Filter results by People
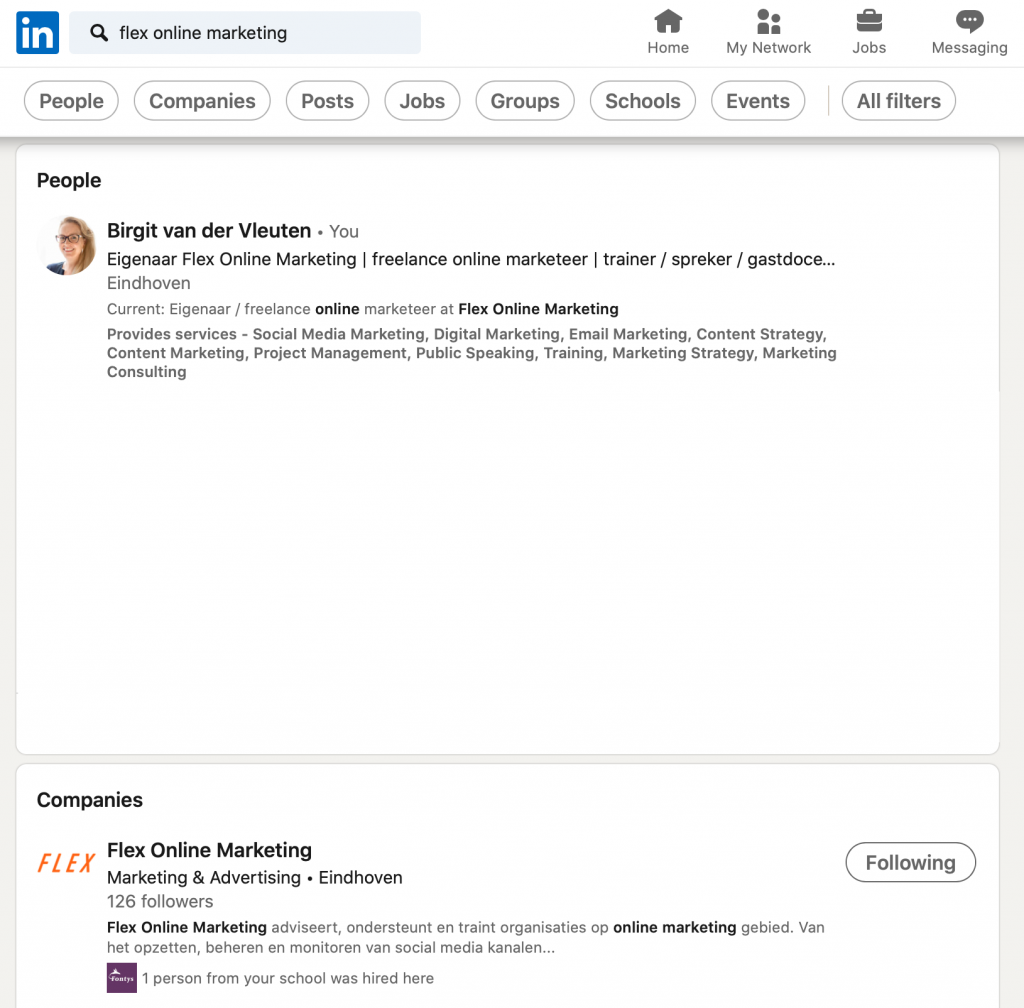This screenshot has width=1024, height=1008. [x=71, y=101]
